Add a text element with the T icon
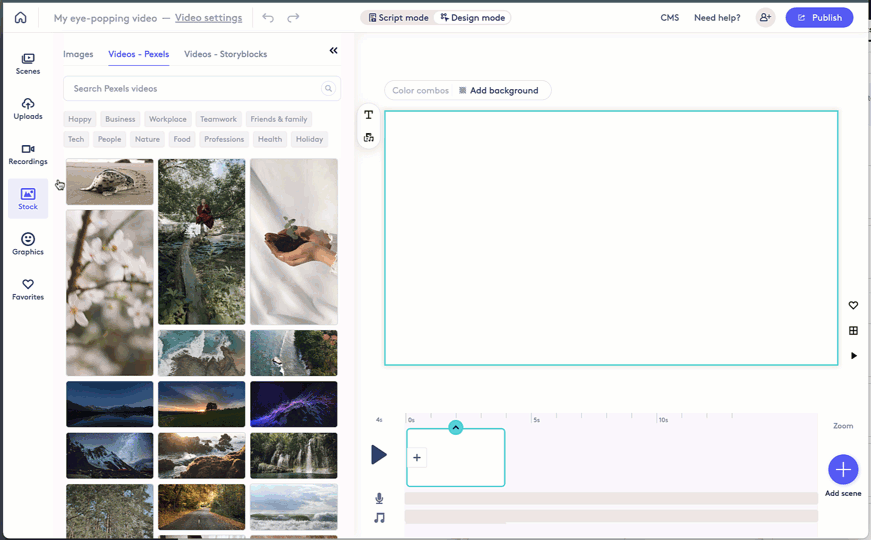871x540 pixels. (369, 115)
